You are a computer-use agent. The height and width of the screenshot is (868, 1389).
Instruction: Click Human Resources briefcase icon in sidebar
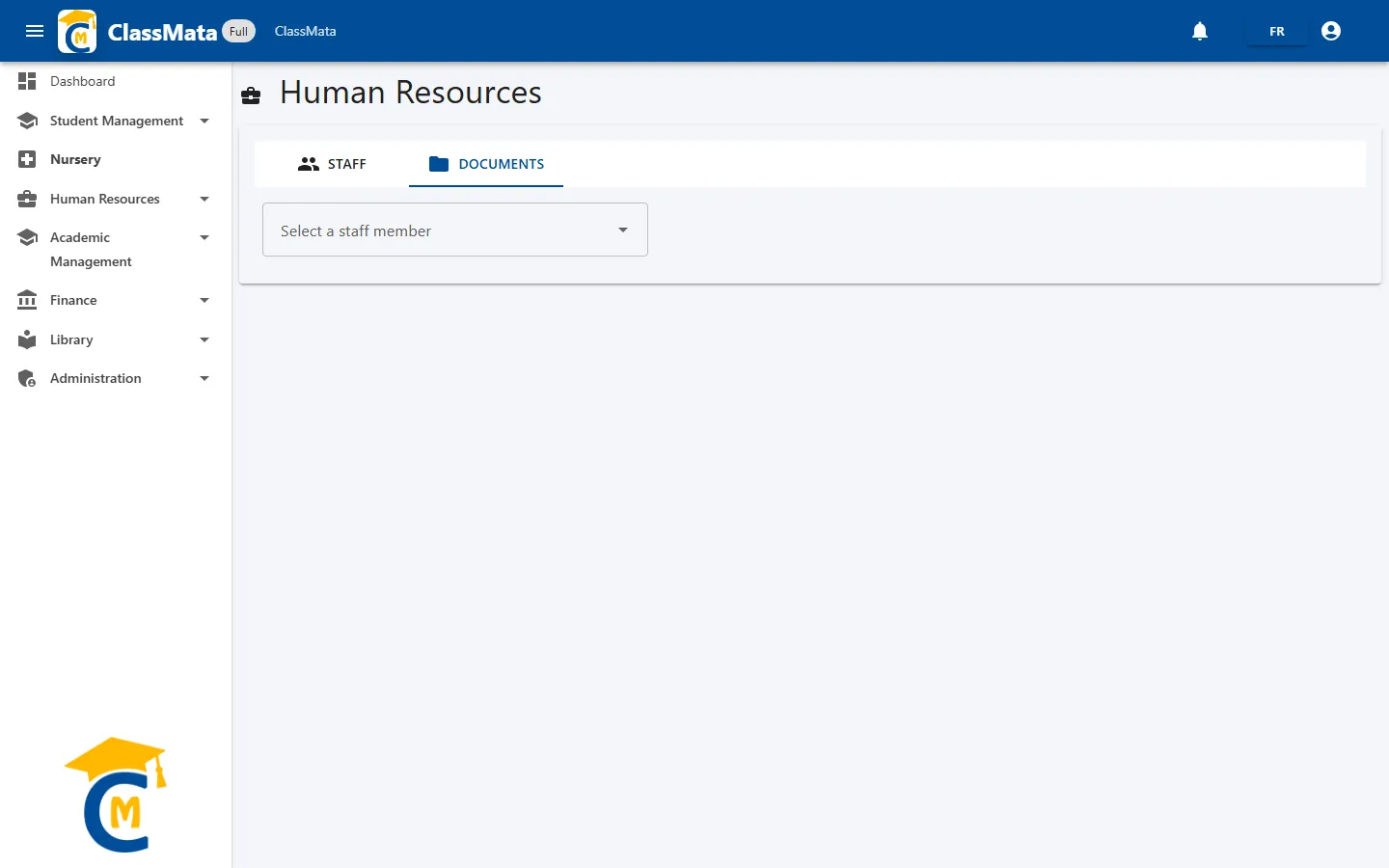27,199
